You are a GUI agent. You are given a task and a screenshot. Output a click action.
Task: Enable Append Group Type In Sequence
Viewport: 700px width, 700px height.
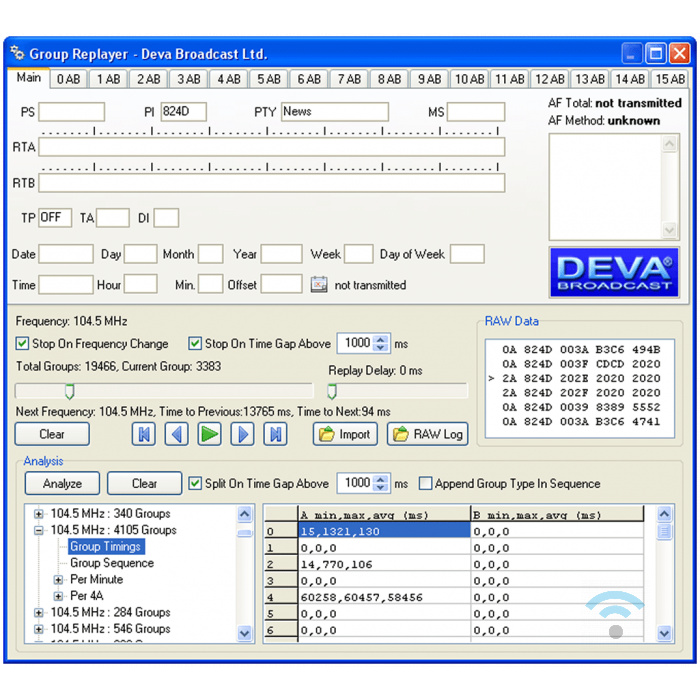tap(426, 484)
